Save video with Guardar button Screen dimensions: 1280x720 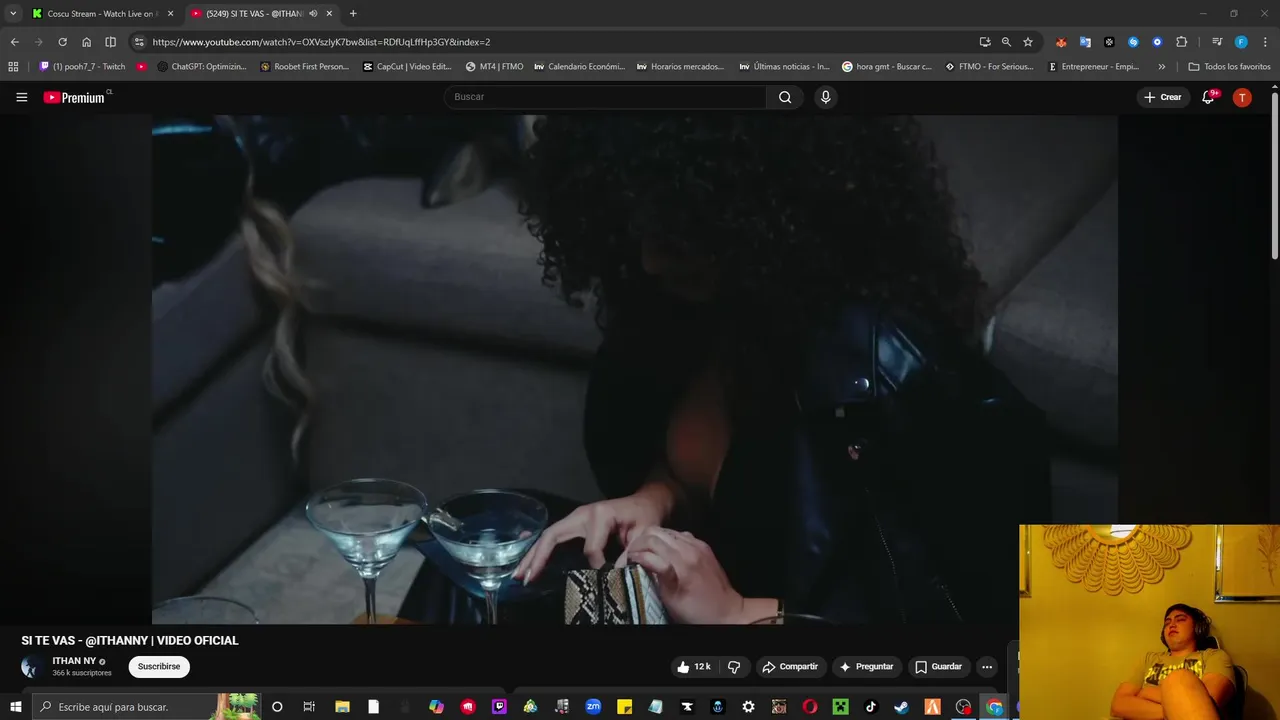coord(938,667)
